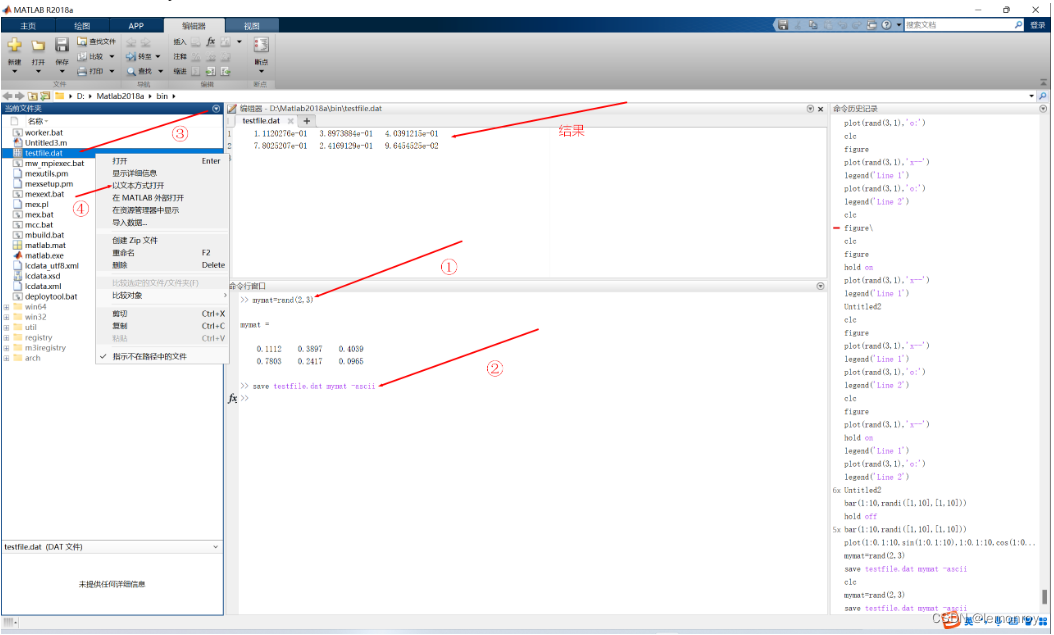Image resolution: width=1054 pixels, height=635 pixels.
Task: Click the 新建 (New) plus icon
Action: (15, 45)
